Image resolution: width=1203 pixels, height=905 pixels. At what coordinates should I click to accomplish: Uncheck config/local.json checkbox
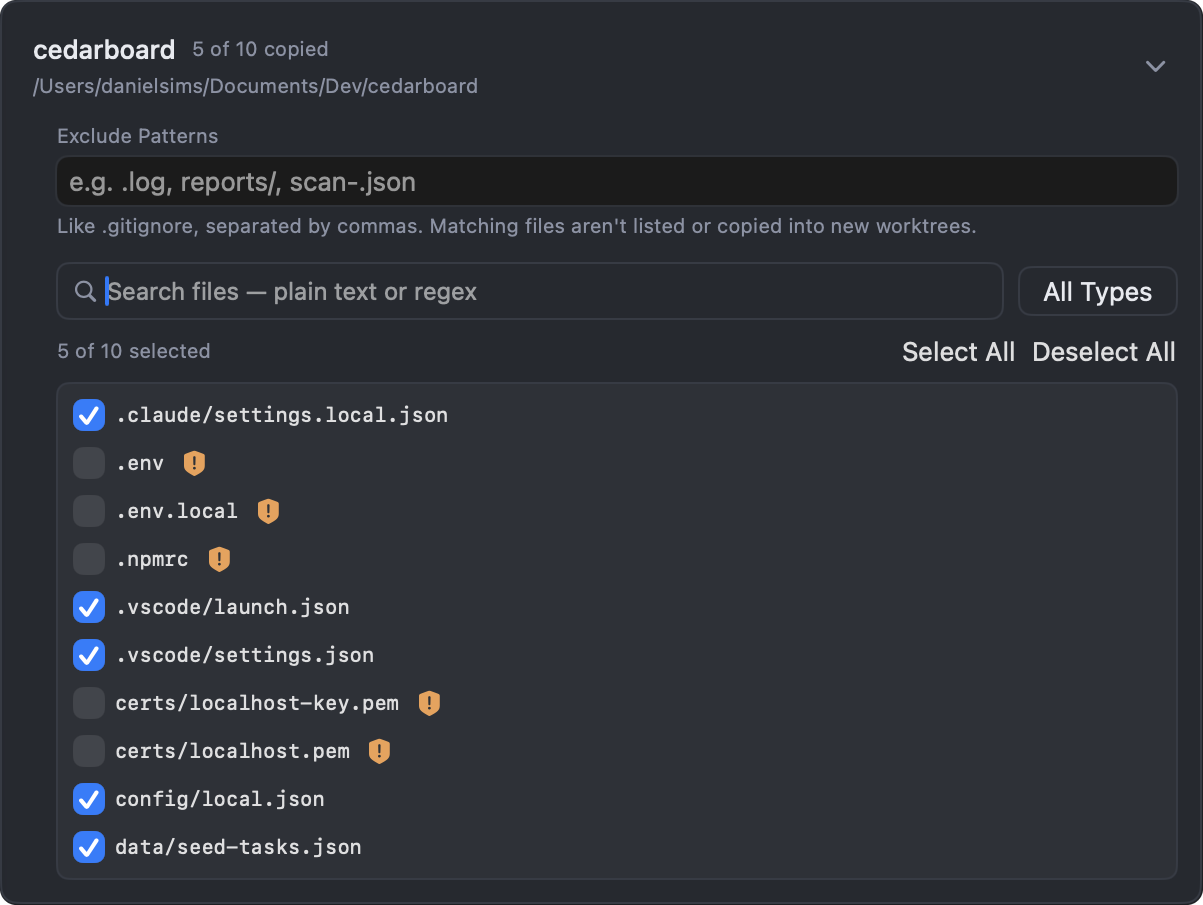coord(89,799)
